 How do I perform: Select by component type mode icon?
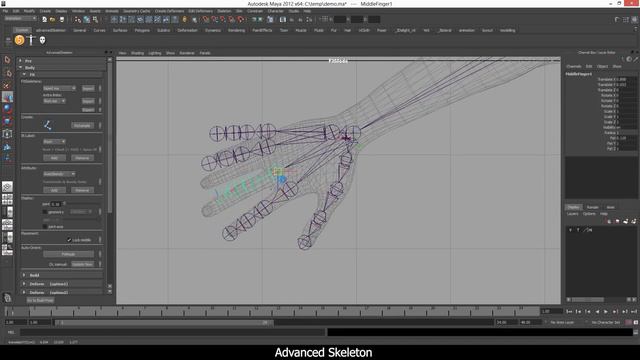[x=96, y=19]
